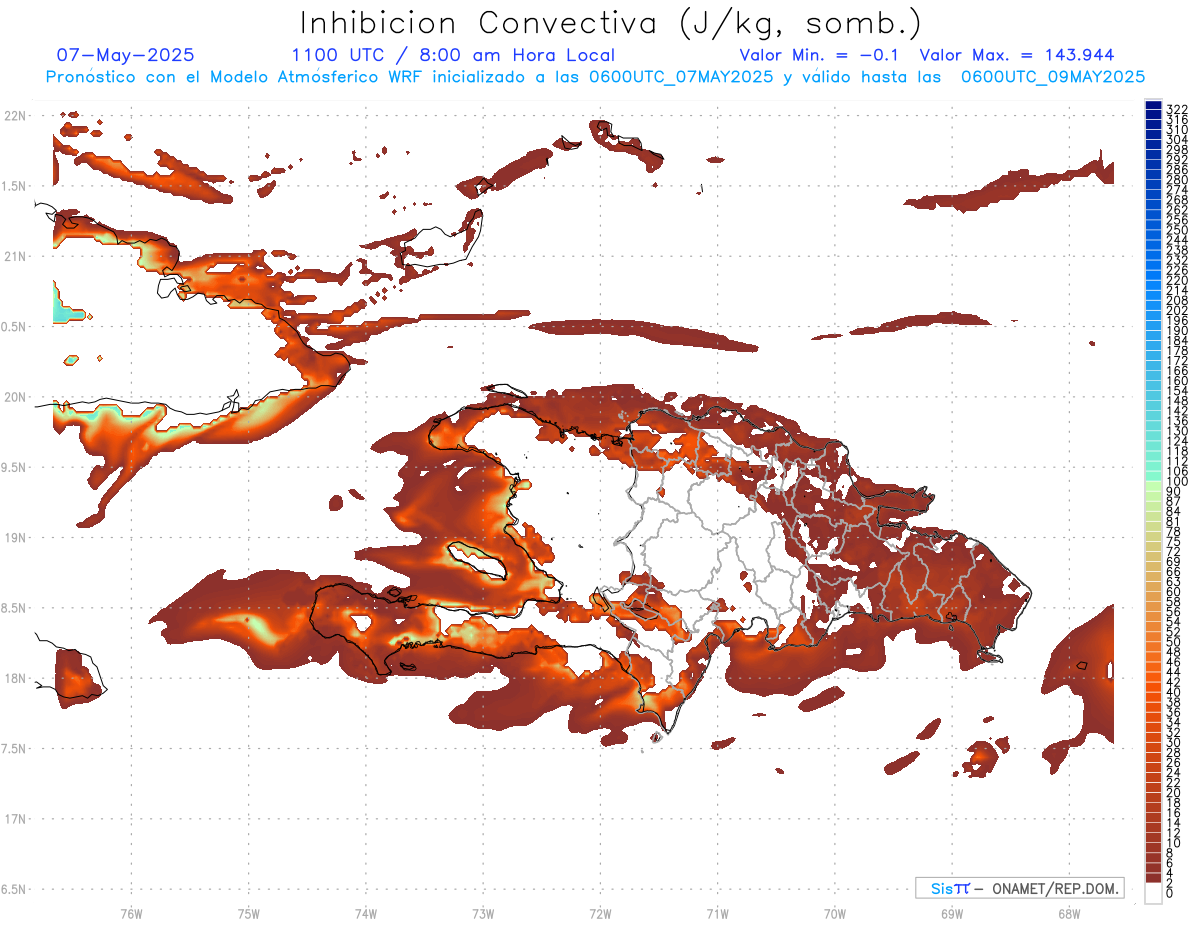Click the title "Inhibicion Convectiva (J/kg, somb.)"
The width and height of the screenshot is (1200, 927).
pyautogui.click(x=611, y=24)
